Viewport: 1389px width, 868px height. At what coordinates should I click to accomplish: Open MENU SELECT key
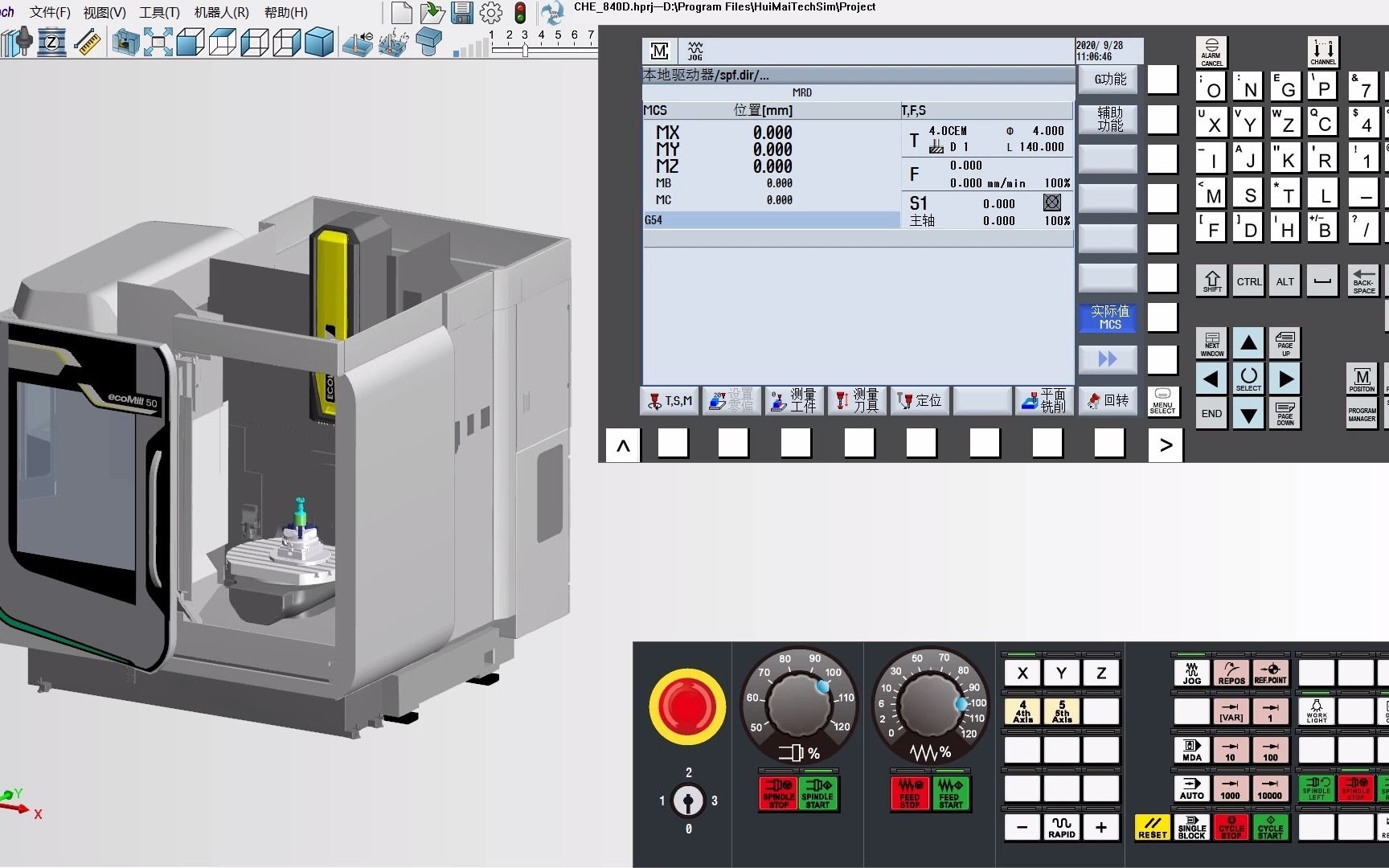click(1162, 401)
